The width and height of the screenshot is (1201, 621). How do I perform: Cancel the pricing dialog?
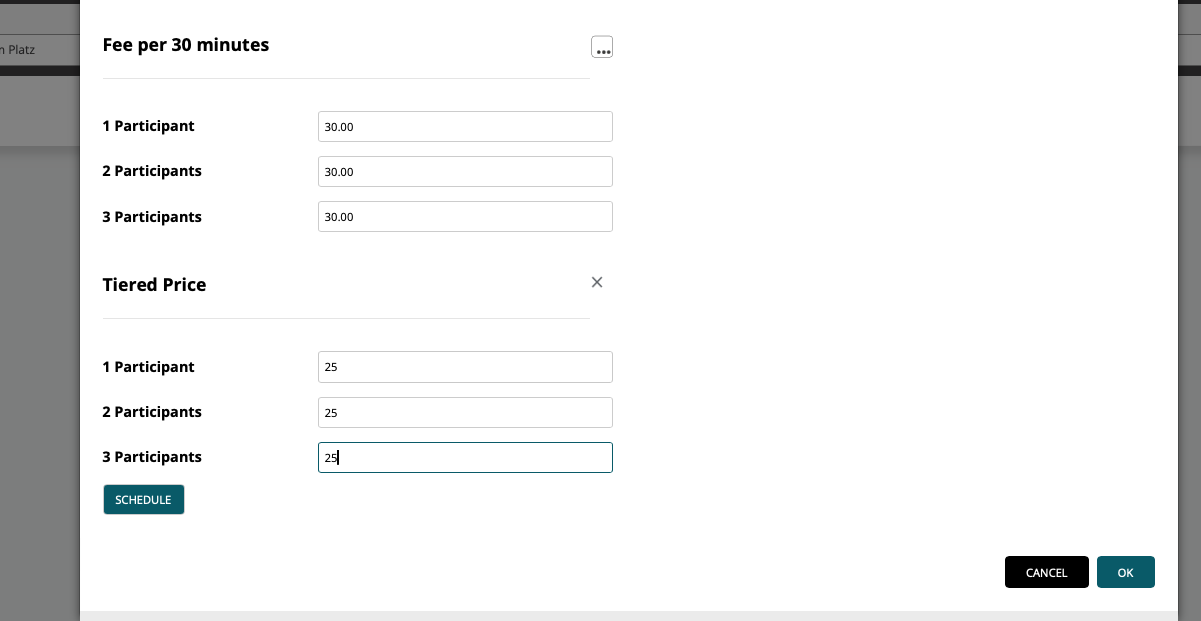point(1047,572)
